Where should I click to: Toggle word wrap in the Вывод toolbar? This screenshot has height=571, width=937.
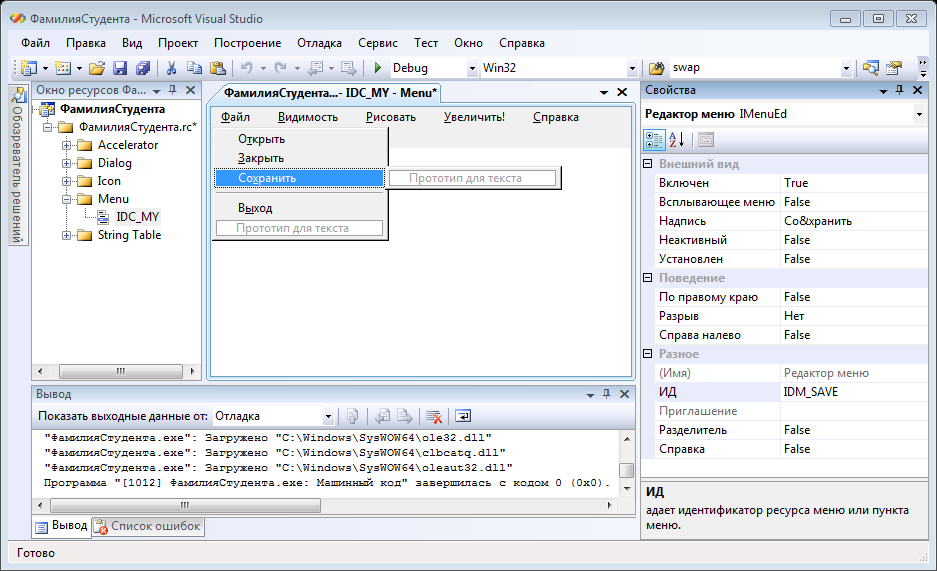[463, 416]
